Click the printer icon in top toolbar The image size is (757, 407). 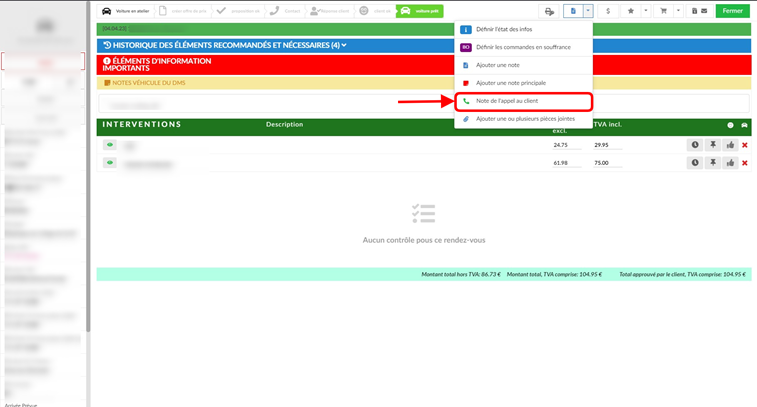pyautogui.click(x=549, y=11)
